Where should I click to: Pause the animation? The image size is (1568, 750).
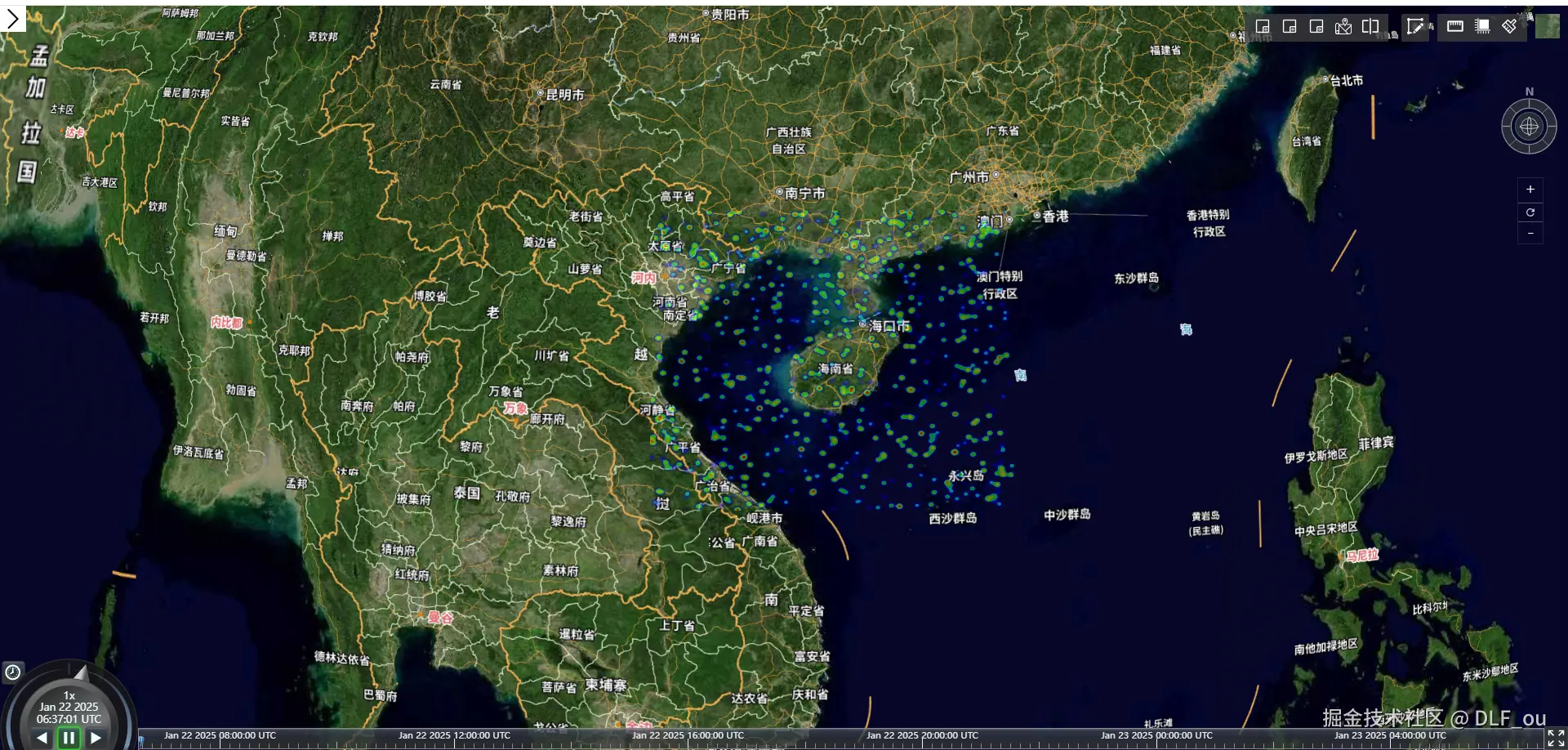(69, 739)
